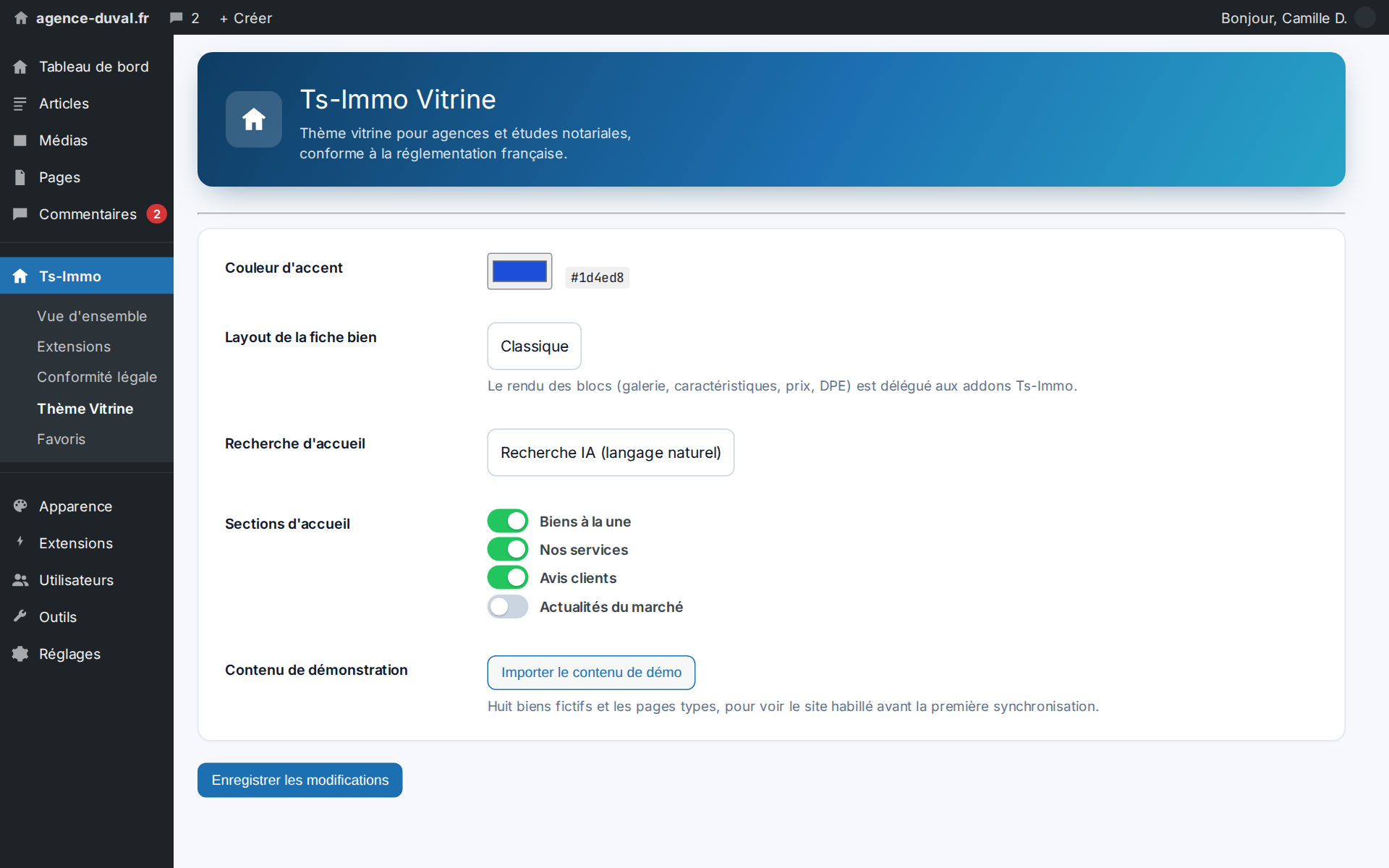Click the Tableau de bord house icon
1389x868 pixels.
20,67
